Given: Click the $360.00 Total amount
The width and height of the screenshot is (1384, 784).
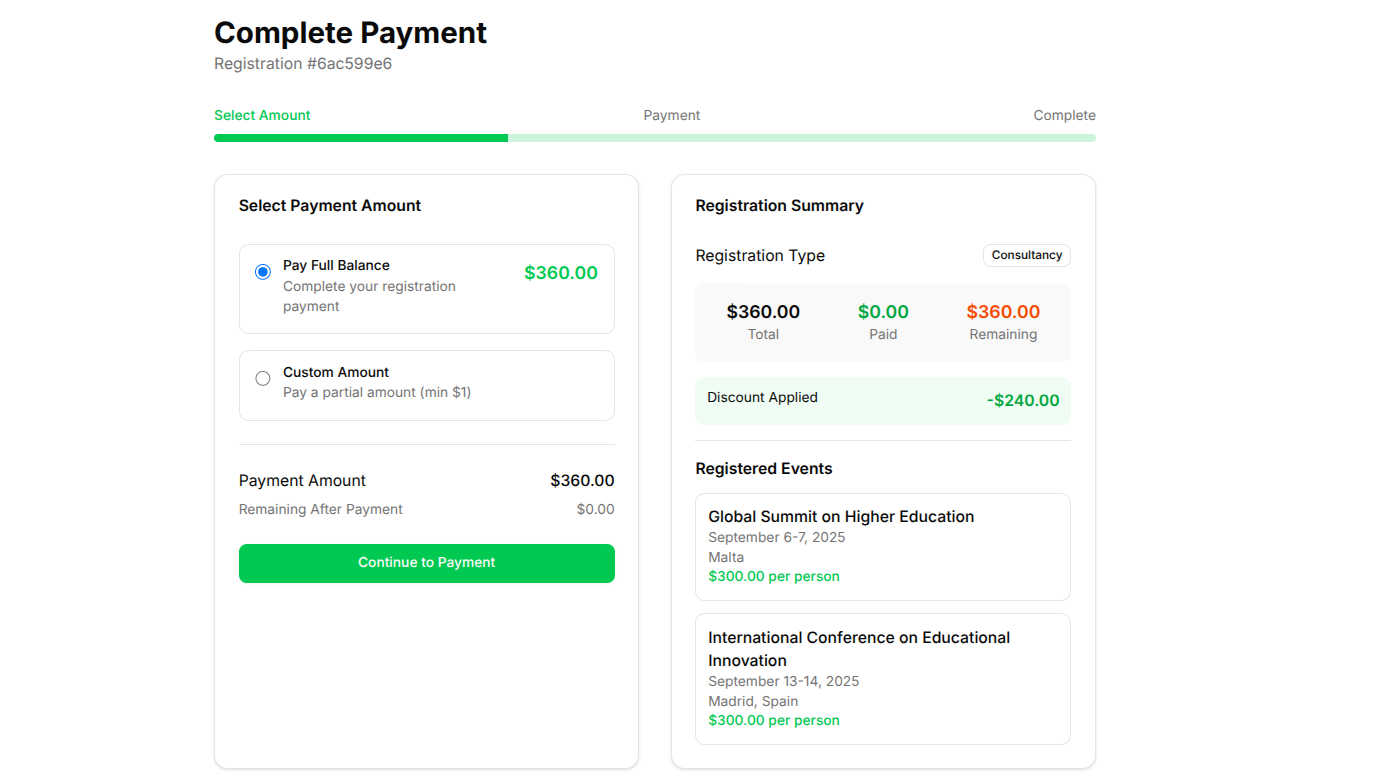Looking at the screenshot, I should tap(763, 311).
